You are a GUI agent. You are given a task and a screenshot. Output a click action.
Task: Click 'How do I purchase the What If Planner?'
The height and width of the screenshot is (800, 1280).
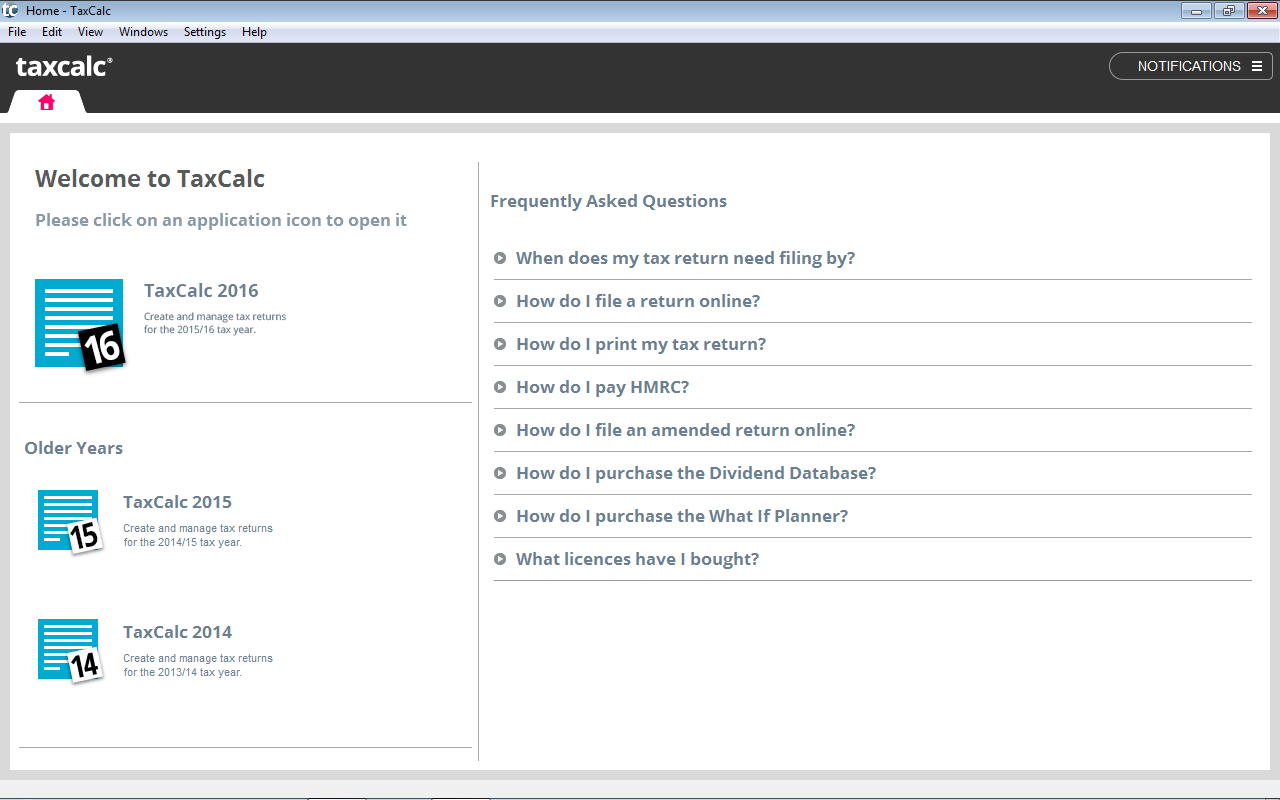[682, 516]
